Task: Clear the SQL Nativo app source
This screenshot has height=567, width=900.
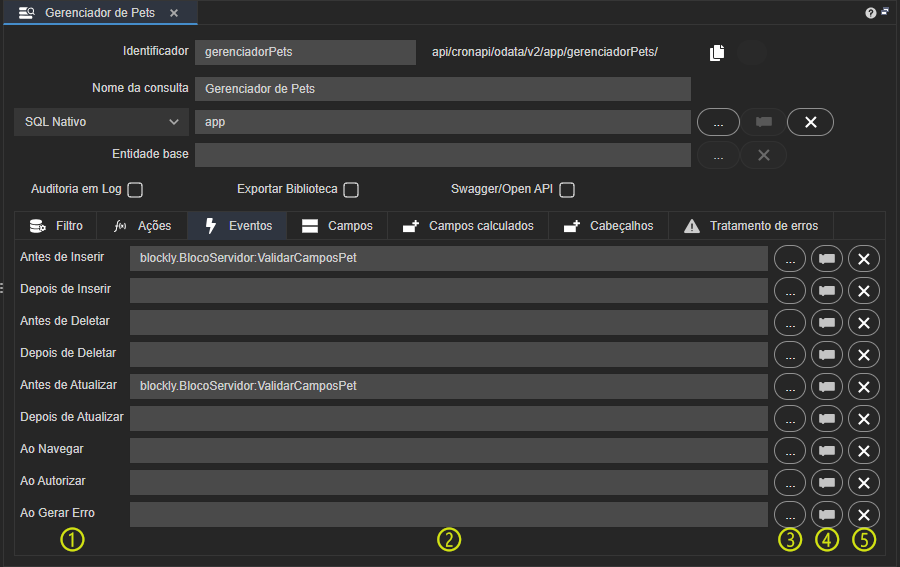Action: [x=810, y=122]
